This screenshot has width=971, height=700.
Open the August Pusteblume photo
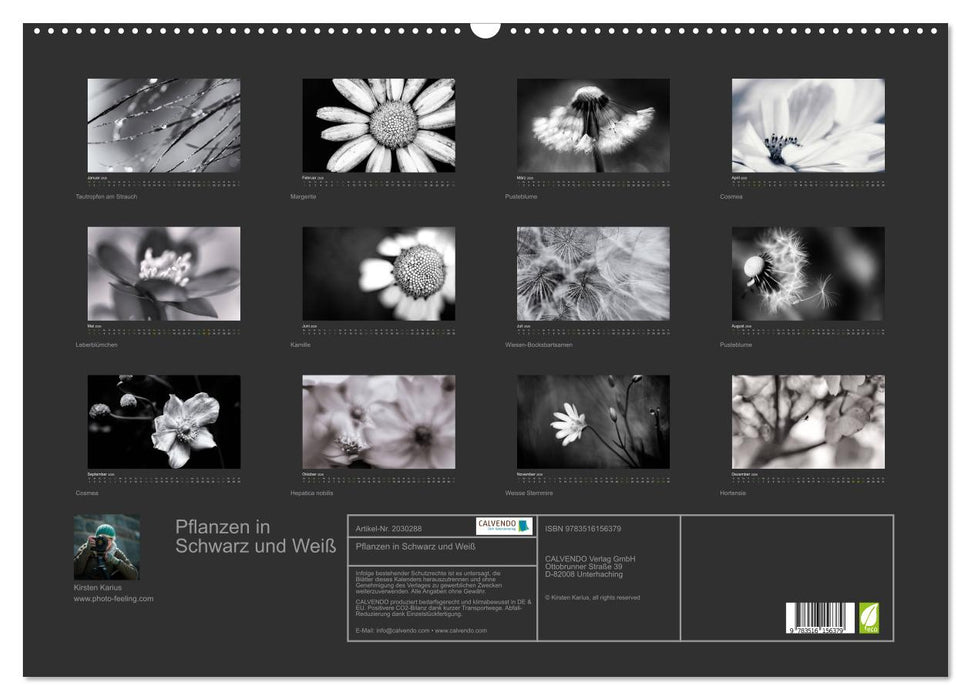coord(808,274)
